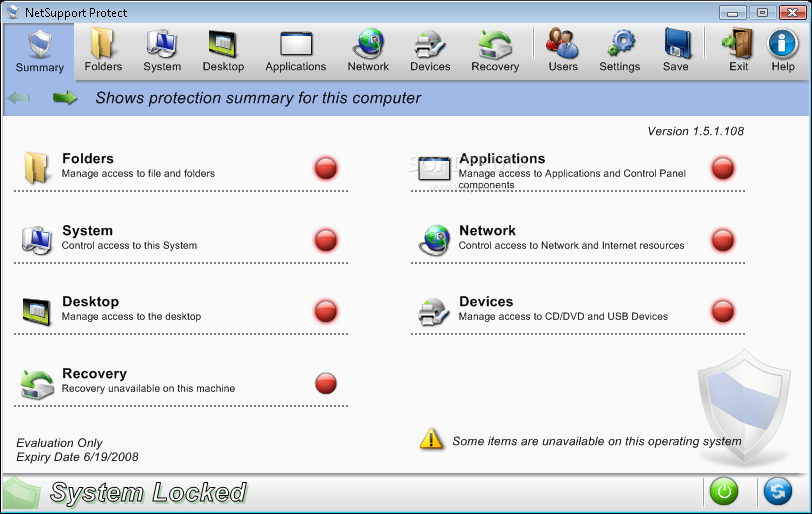812x514 pixels.
Task: Click the Exit door icon
Action: click(x=737, y=43)
